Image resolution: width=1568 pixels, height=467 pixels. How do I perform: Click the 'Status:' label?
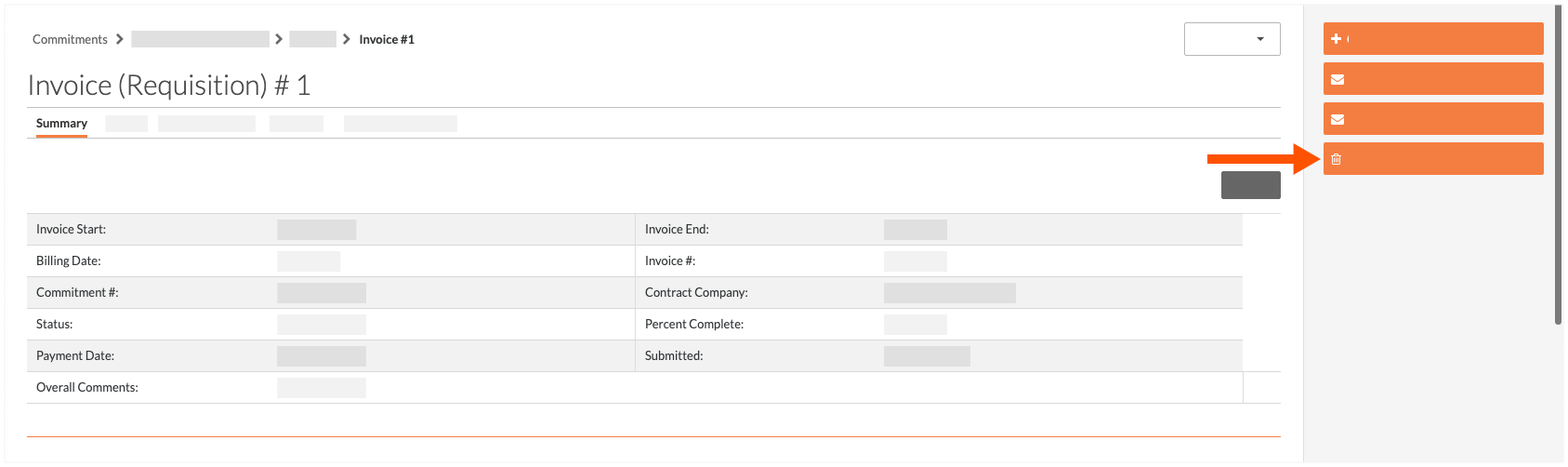coord(54,324)
